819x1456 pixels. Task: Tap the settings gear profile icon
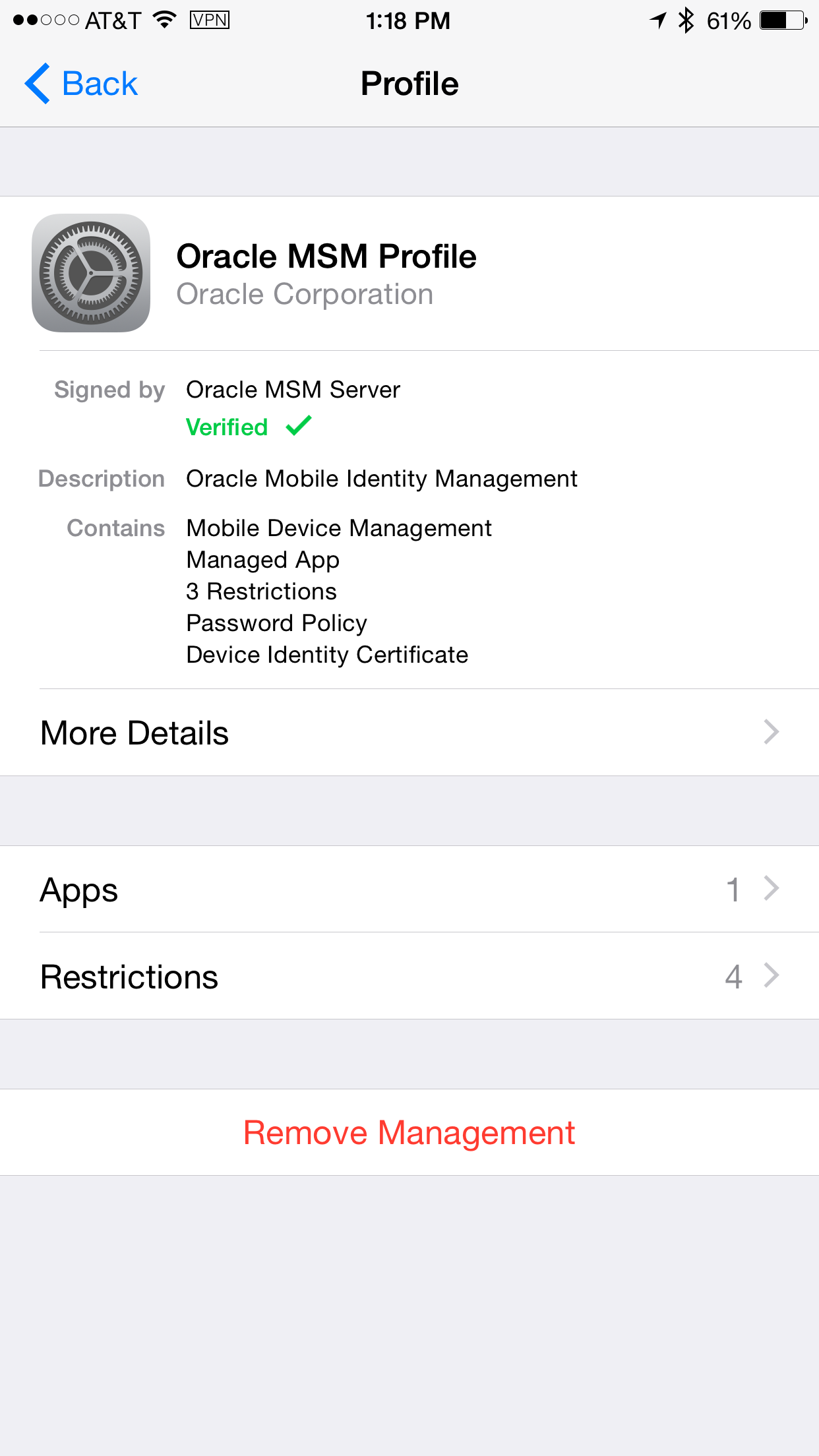click(x=91, y=273)
